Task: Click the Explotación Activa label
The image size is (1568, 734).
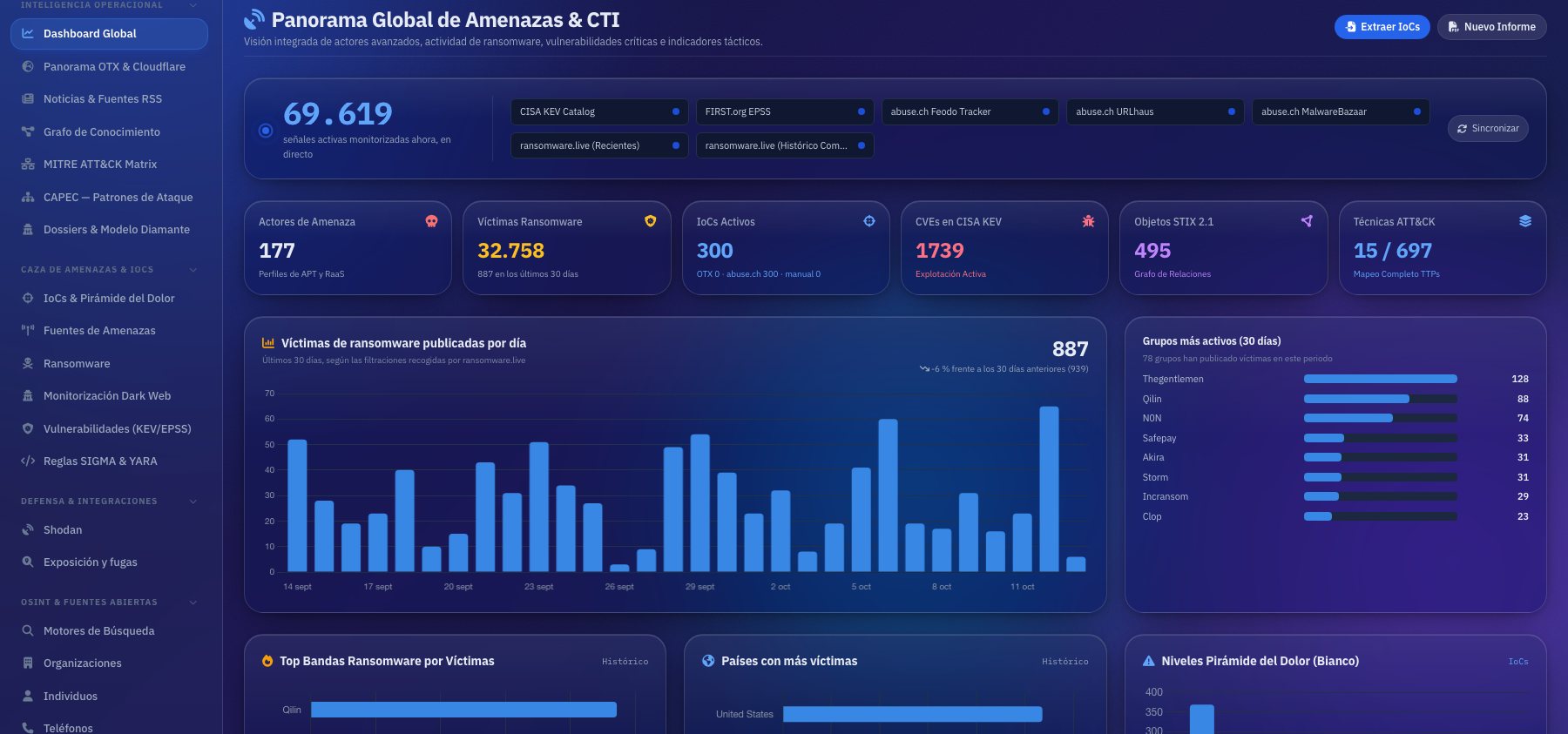Action: (950, 274)
